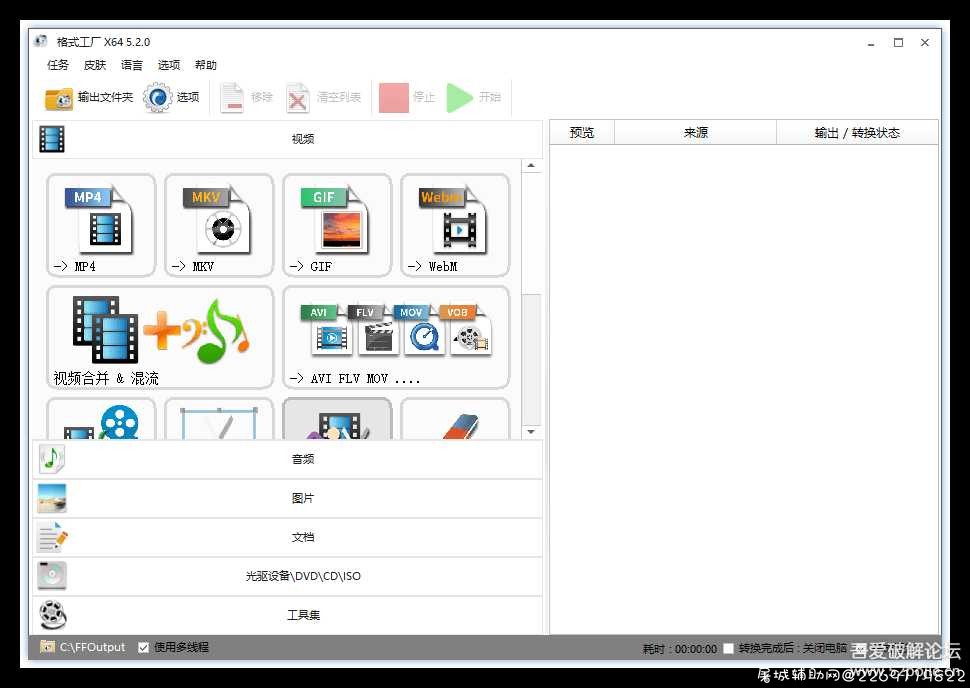Image resolution: width=970 pixels, height=688 pixels.
Task: Click the elapsed time 00:00:00 in the status bar
Action: (x=696, y=649)
